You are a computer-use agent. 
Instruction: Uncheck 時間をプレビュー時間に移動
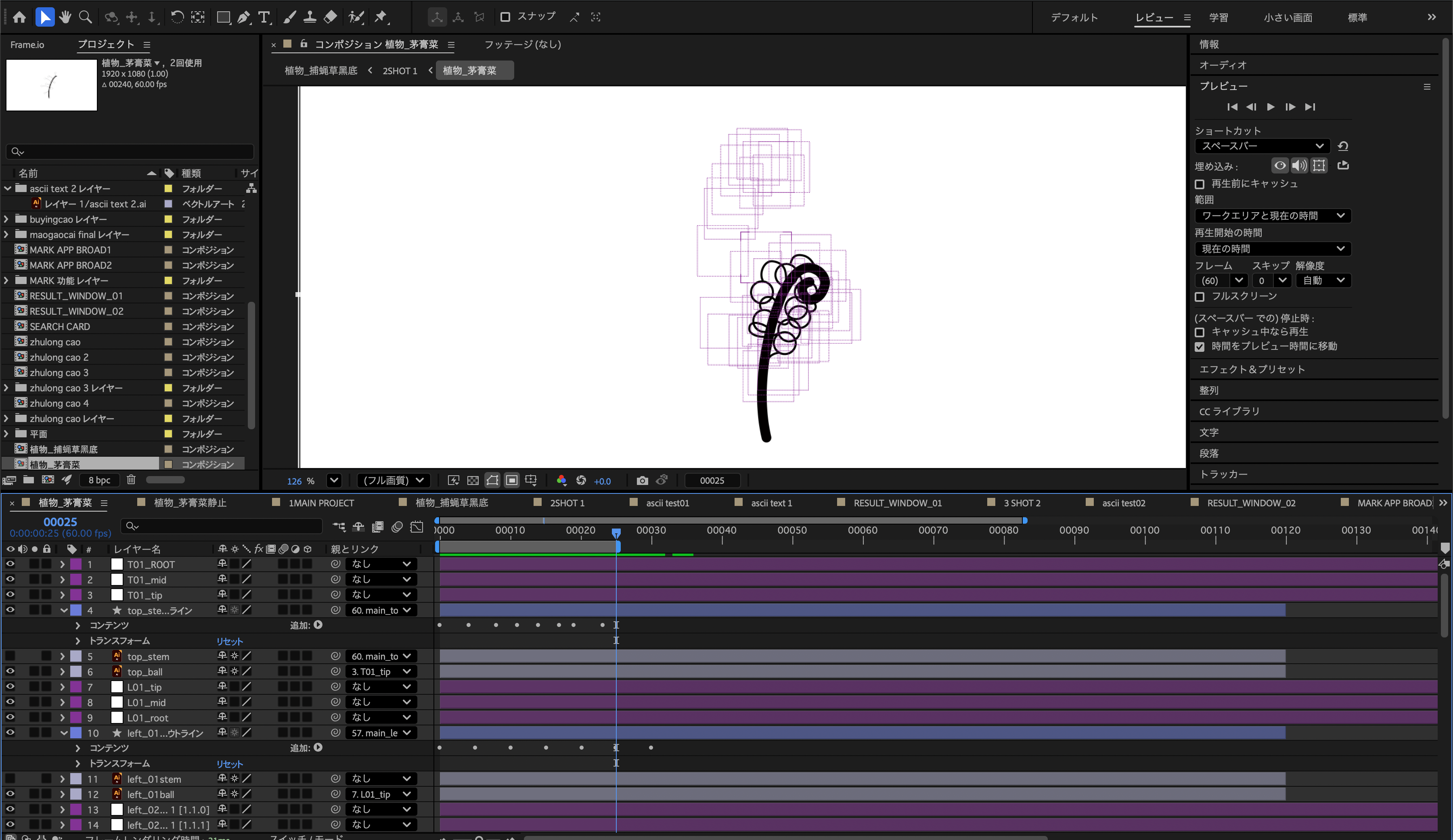[1200, 347]
